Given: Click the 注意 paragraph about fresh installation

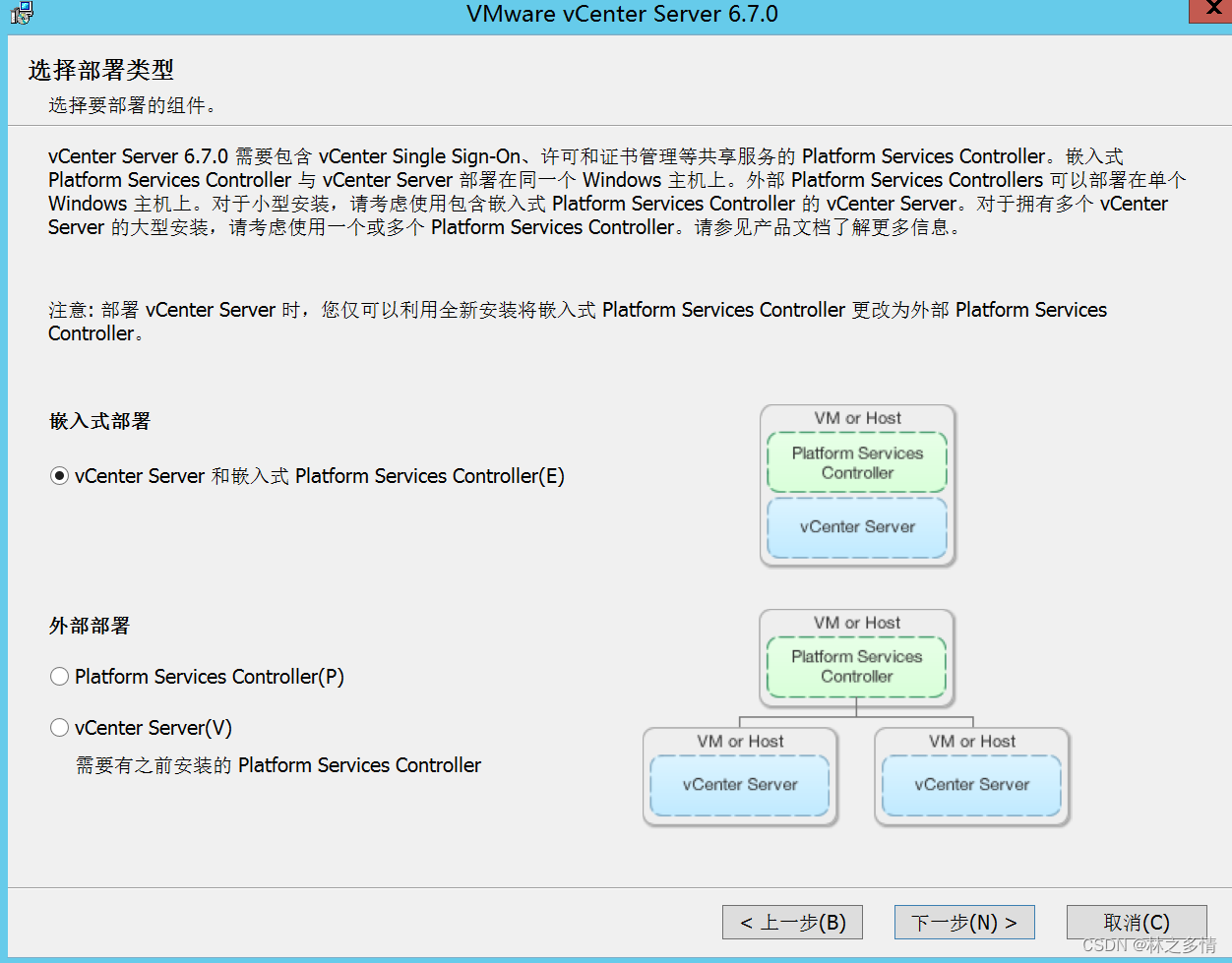Looking at the screenshot, I should (578, 322).
